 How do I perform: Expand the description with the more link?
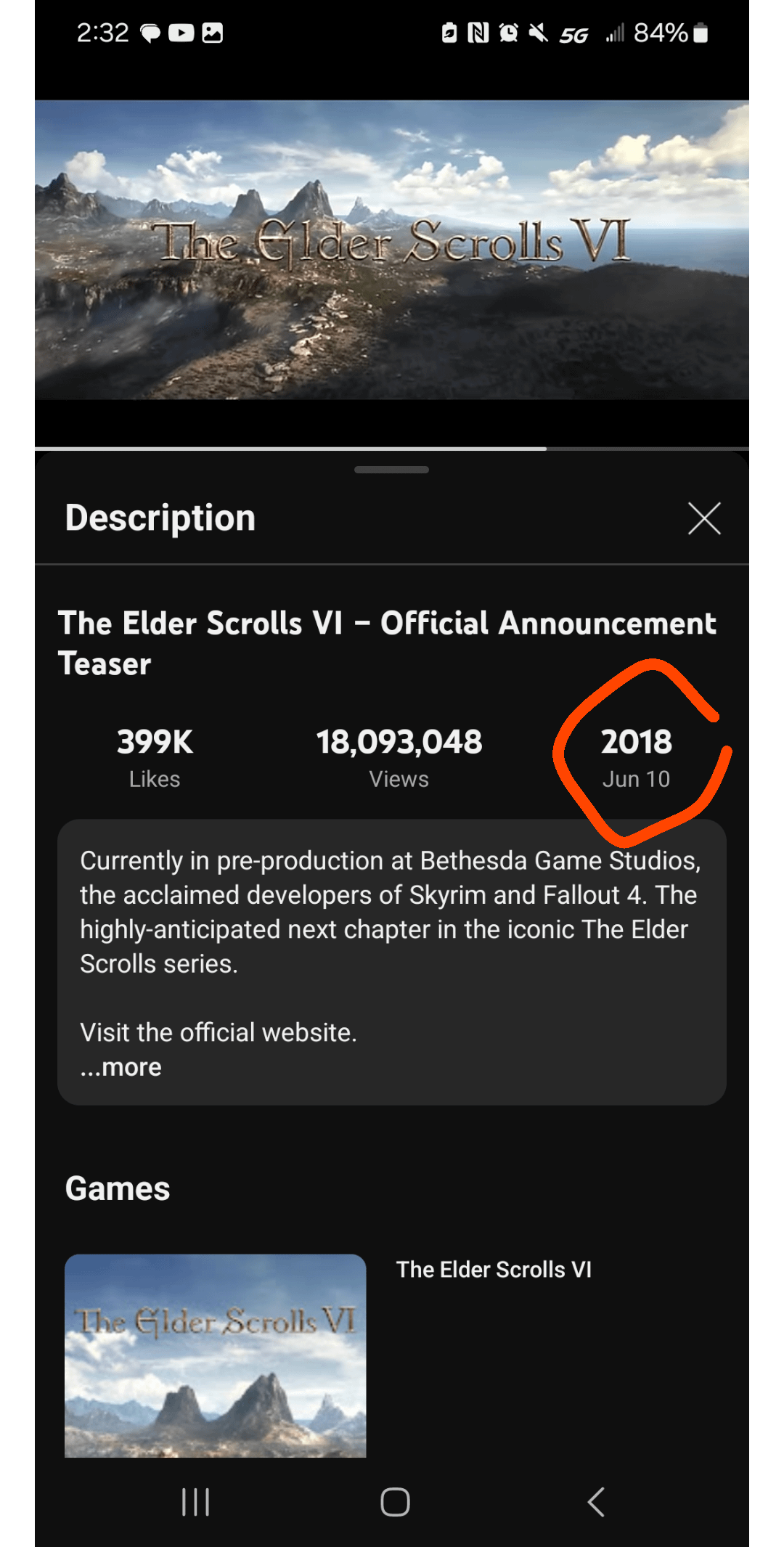(x=120, y=1066)
